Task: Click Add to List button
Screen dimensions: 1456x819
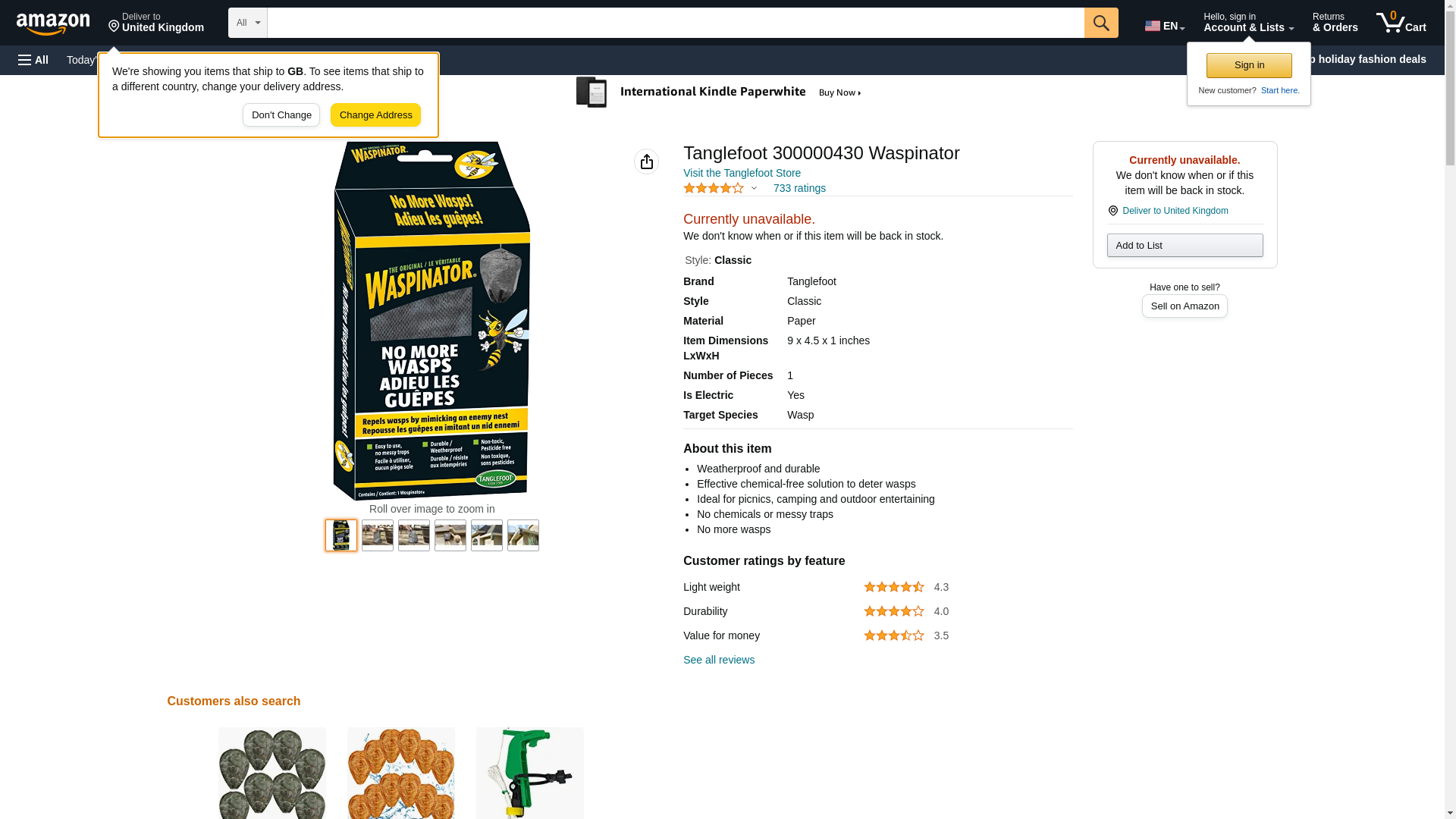Action: click(x=1185, y=245)
